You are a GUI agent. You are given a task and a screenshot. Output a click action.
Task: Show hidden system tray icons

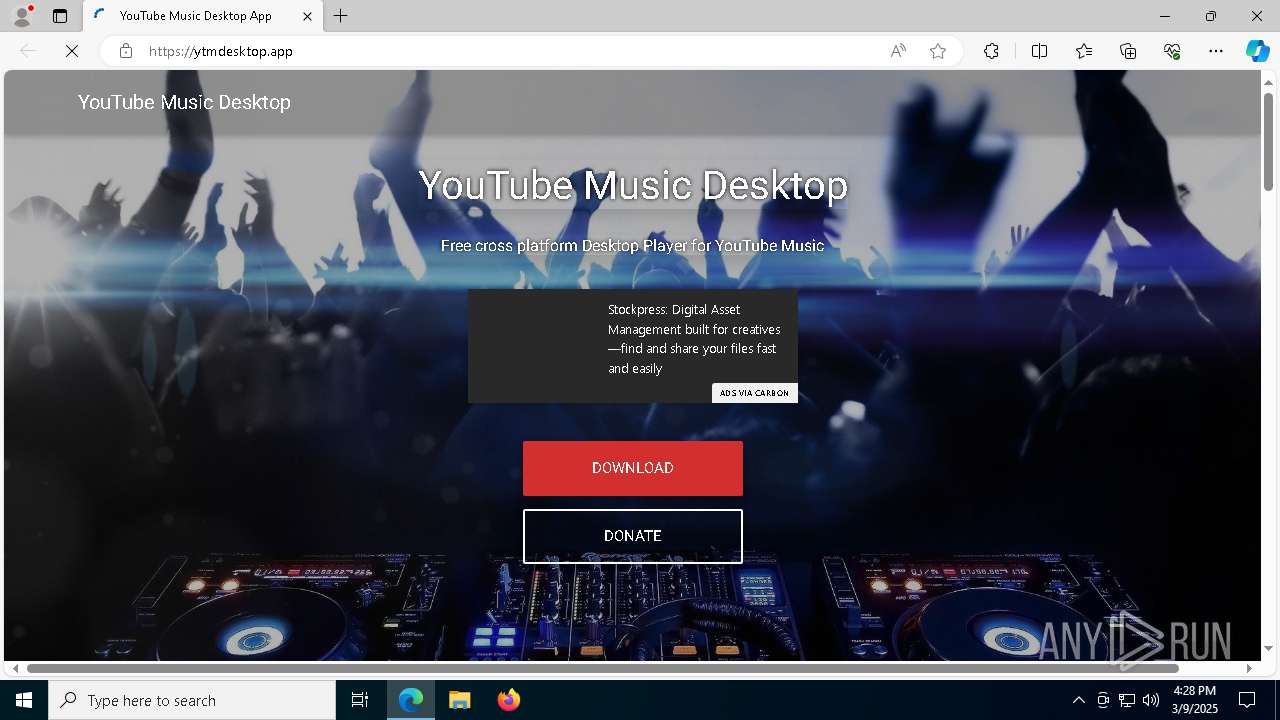(1078, 700)
